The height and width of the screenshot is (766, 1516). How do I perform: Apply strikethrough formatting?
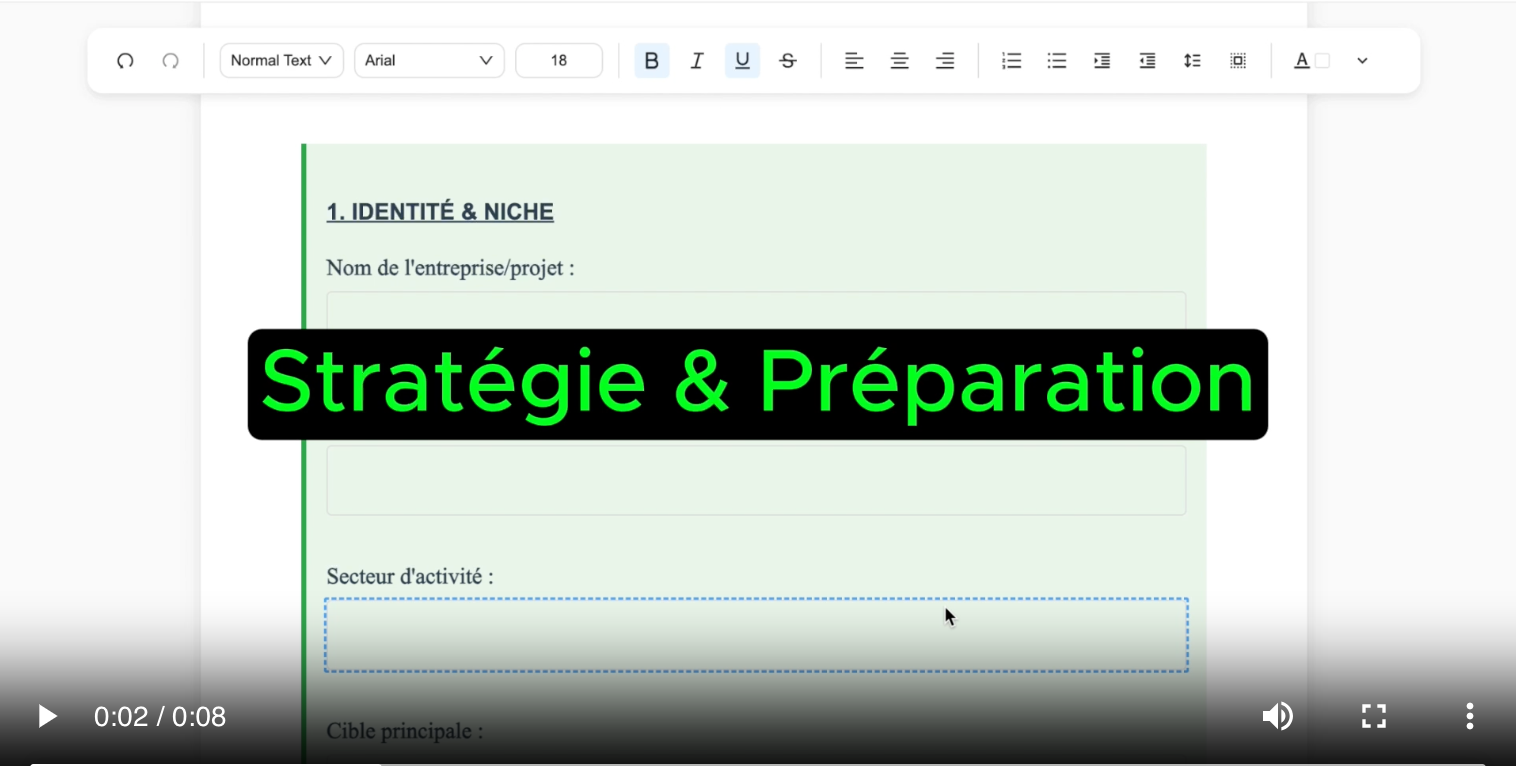(788, 61)
